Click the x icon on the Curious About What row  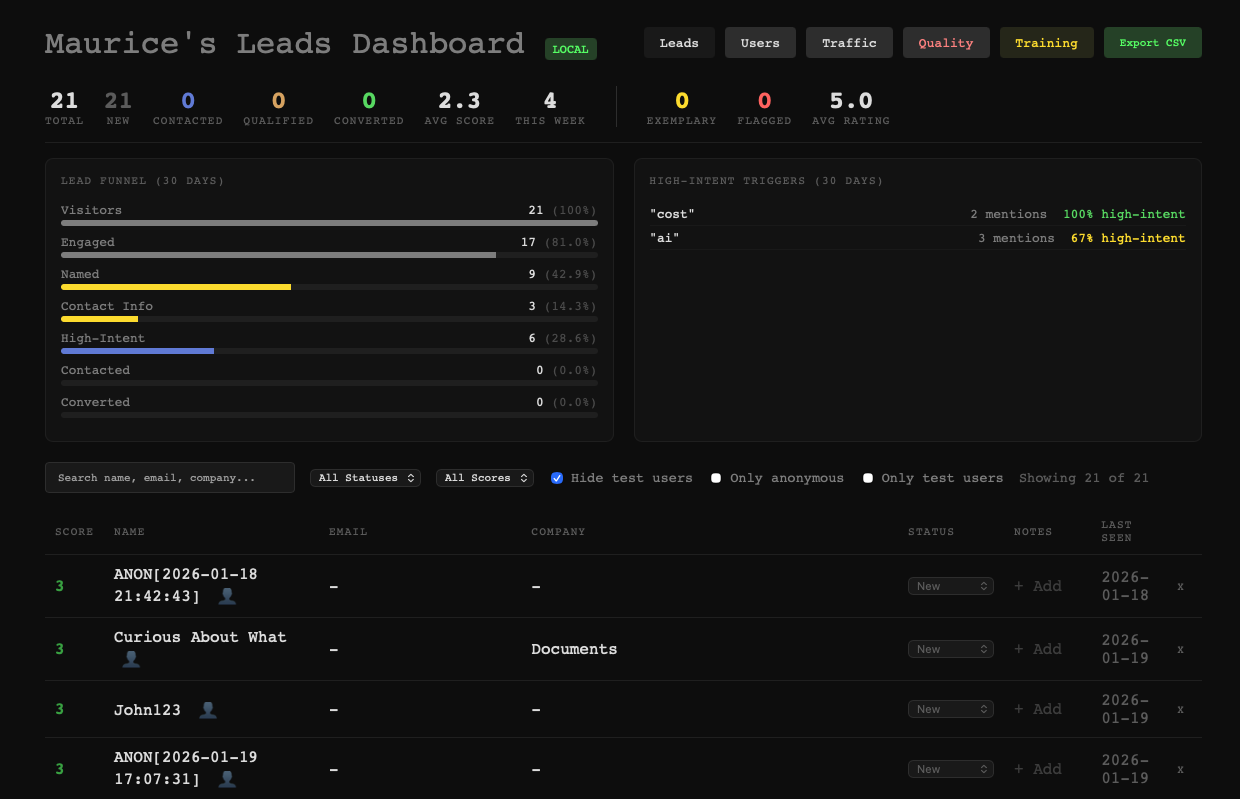tap(1180, 649)
